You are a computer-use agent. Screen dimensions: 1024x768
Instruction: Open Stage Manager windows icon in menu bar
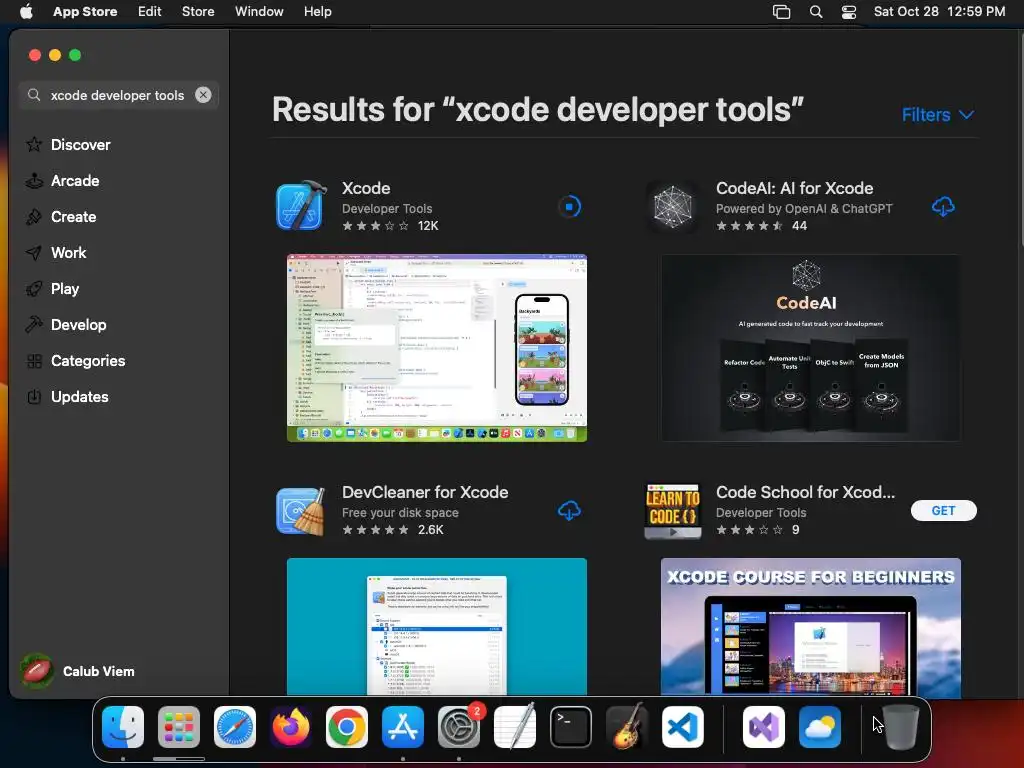(781, 11)
